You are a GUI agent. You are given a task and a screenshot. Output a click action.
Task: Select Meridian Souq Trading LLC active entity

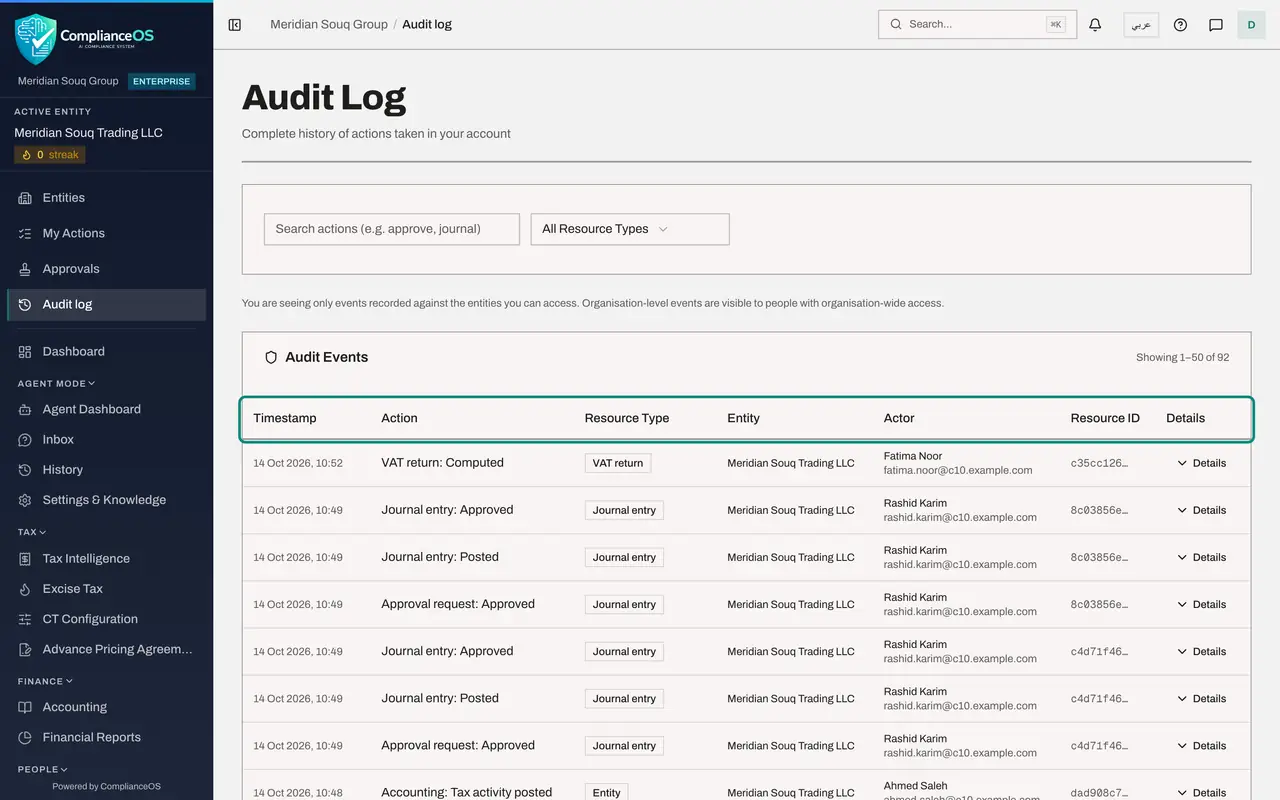tap(88, 133)
